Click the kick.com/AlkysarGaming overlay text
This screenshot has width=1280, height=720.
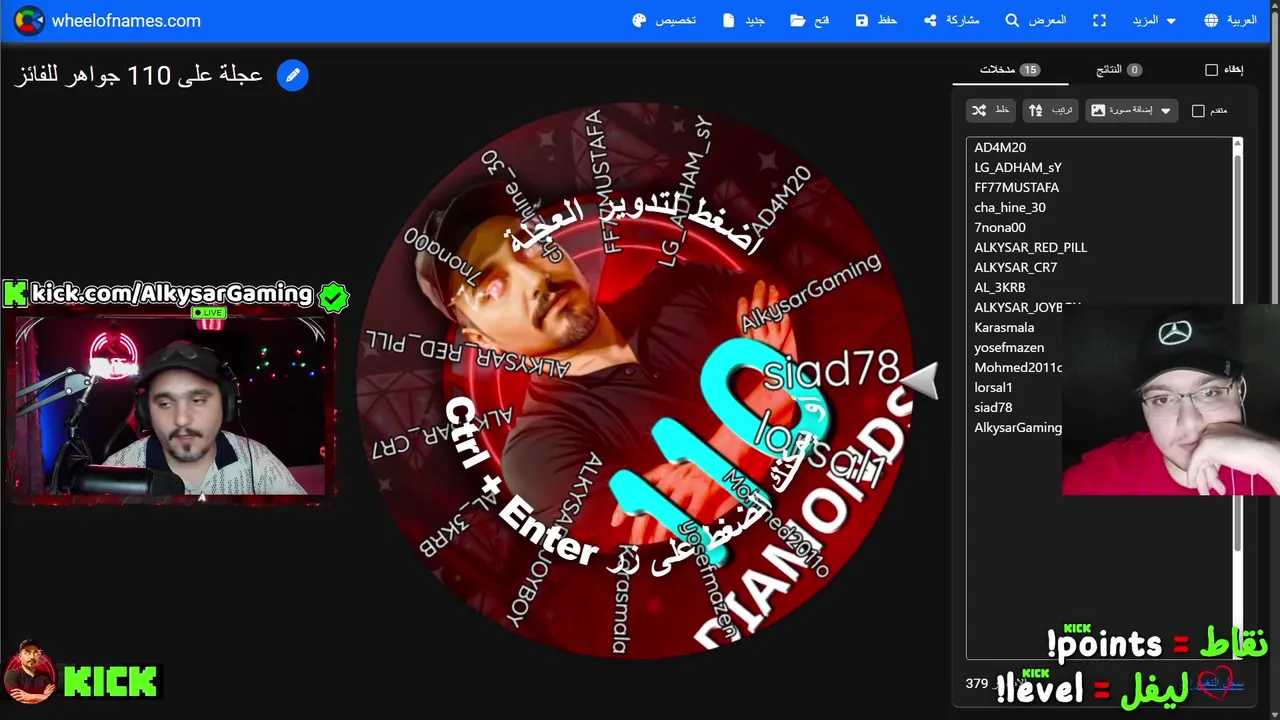[172, 294]
